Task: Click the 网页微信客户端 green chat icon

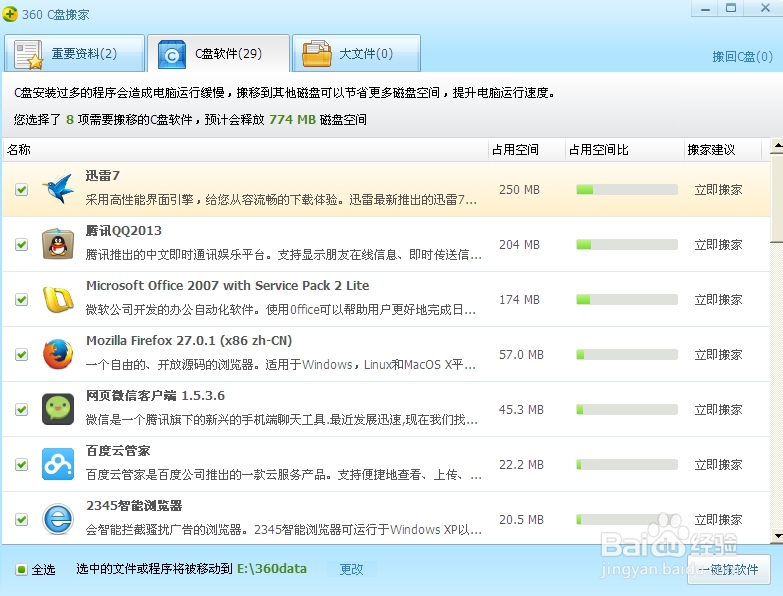Action: click(58, 409)
